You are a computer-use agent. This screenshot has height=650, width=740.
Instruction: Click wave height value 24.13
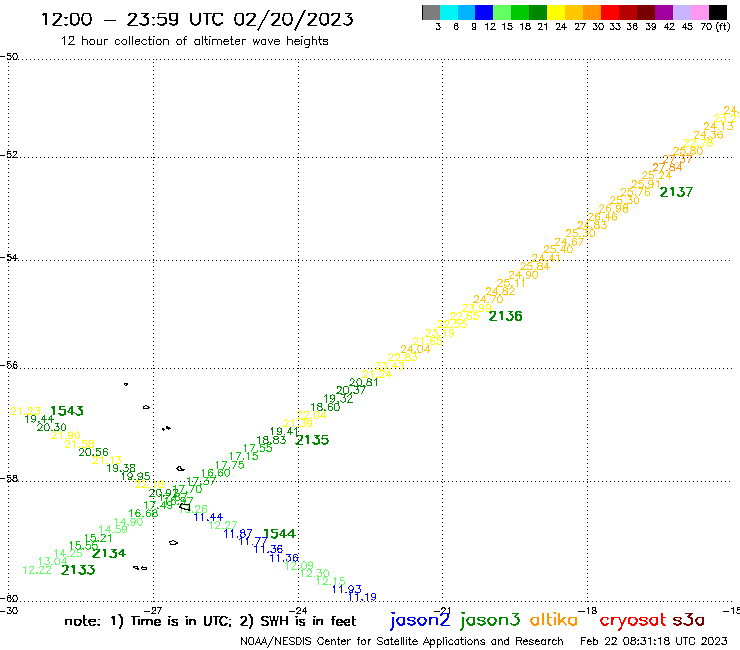[x=719, y=126]
